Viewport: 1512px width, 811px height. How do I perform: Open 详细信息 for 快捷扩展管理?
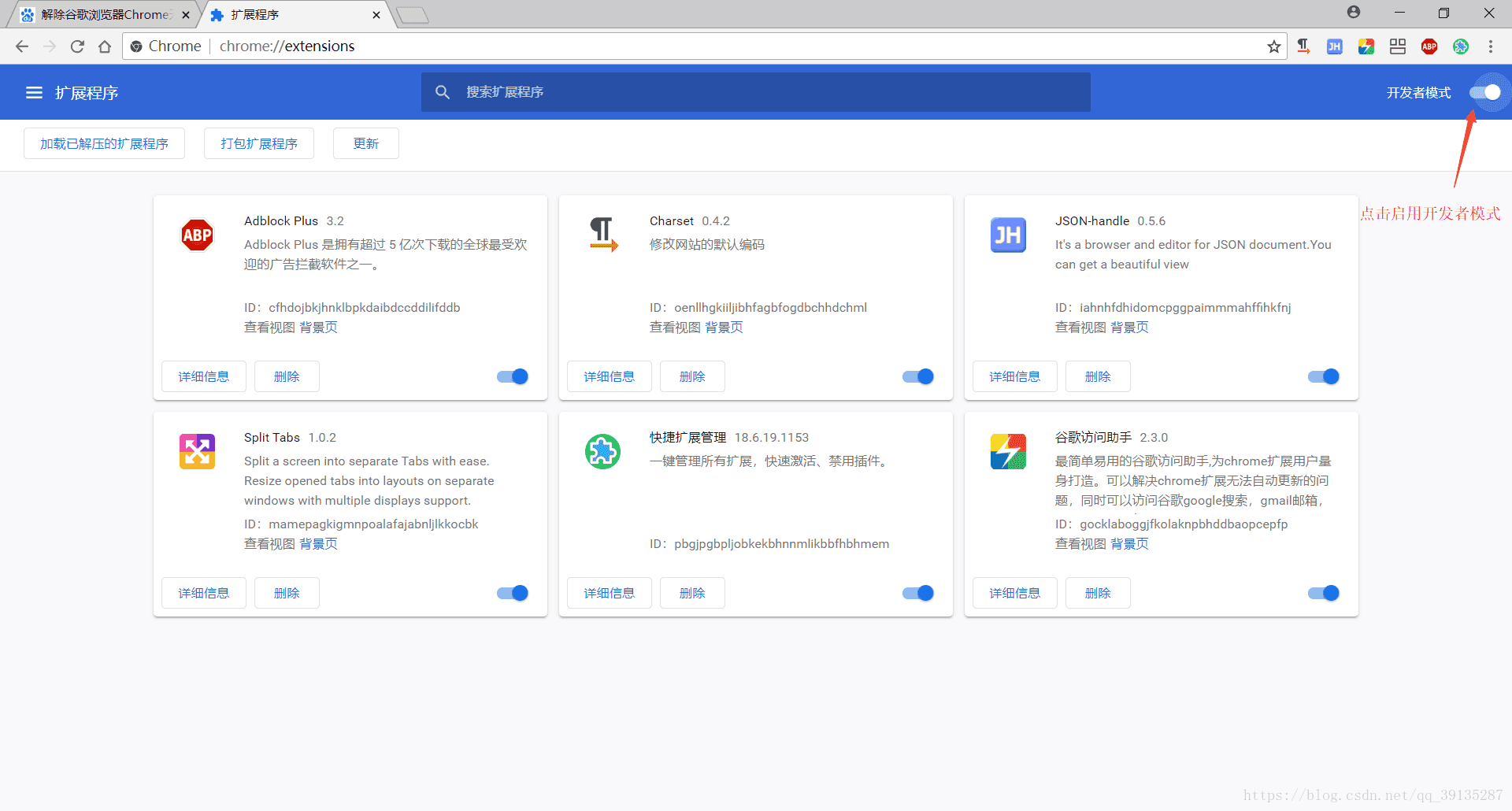tap(610, 593)
